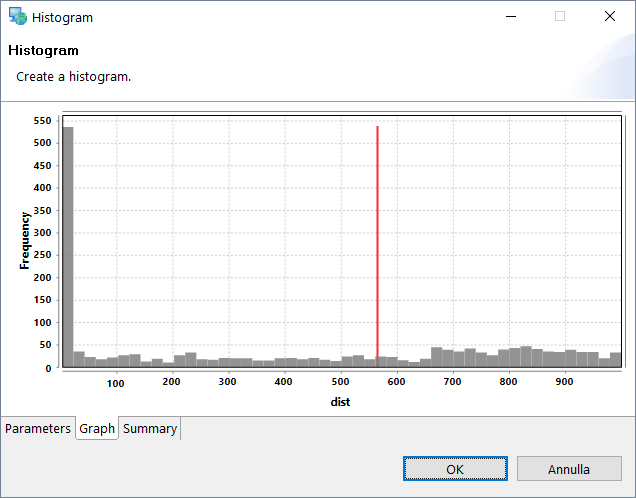
Task: Click the 900 tick label on the x-axis
Action: tap(565, 382)
